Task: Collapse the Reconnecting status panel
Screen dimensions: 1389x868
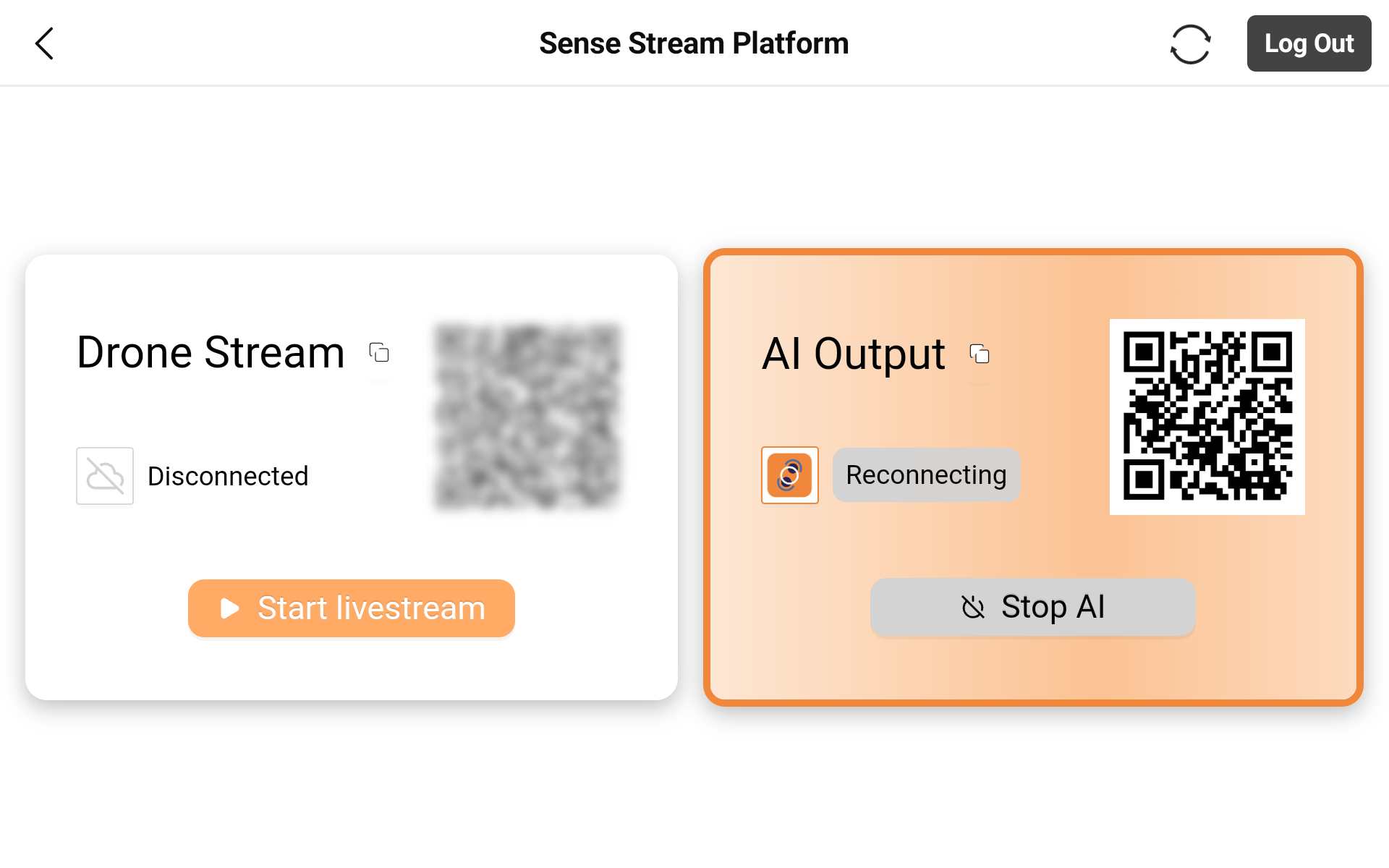Action: [926, 475]
